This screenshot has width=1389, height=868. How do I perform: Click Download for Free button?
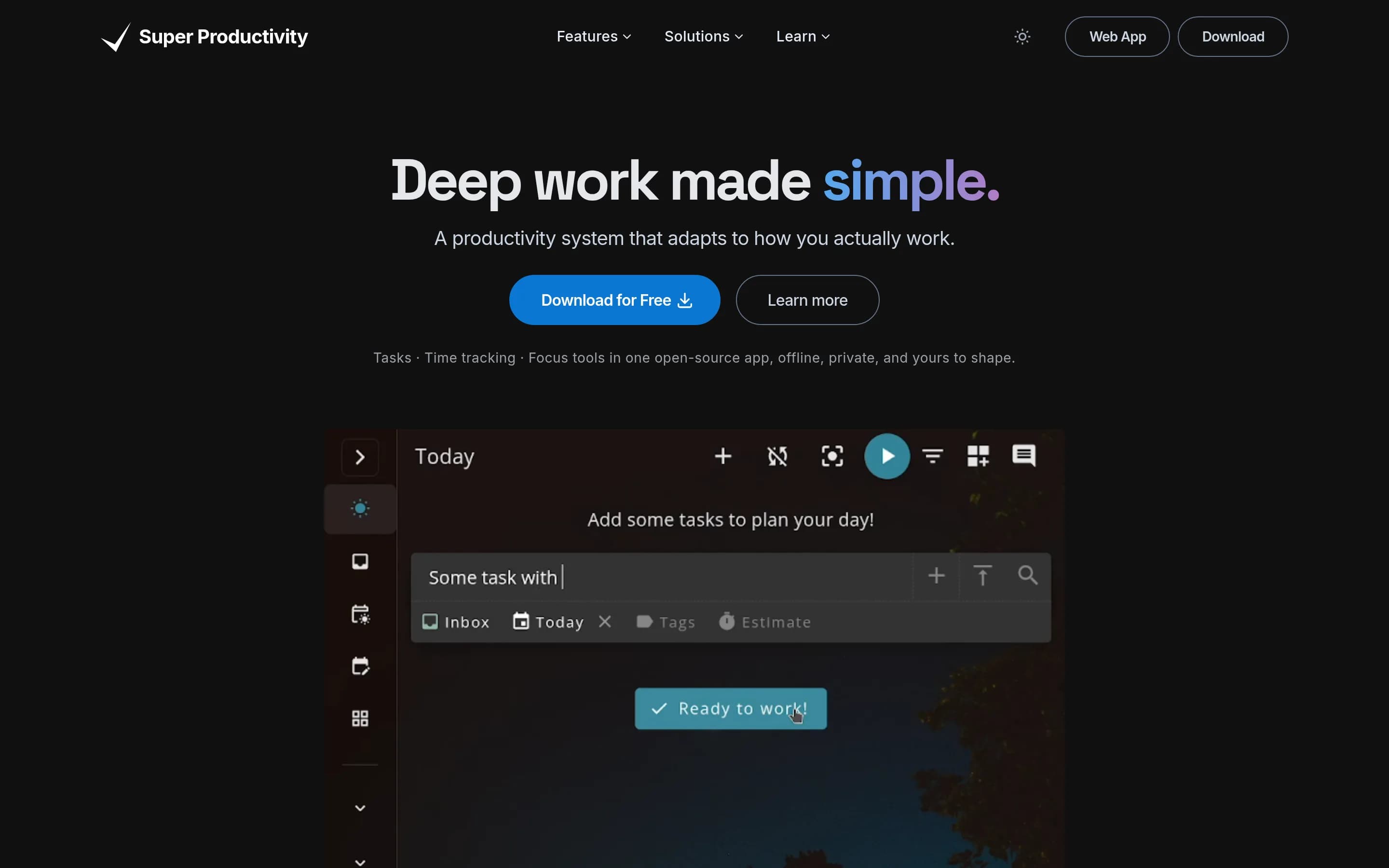tap(615, 300)
